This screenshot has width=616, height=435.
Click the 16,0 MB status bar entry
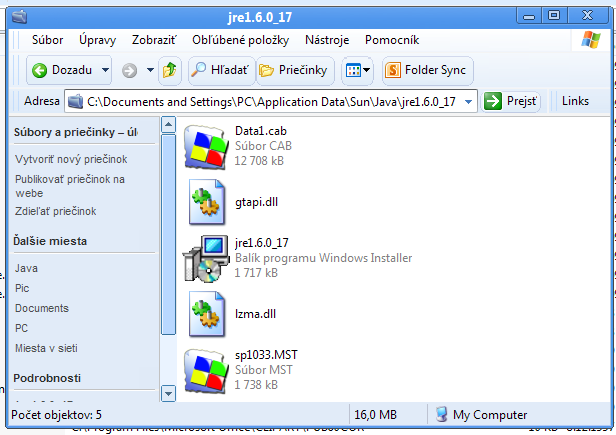pos(376,415)
